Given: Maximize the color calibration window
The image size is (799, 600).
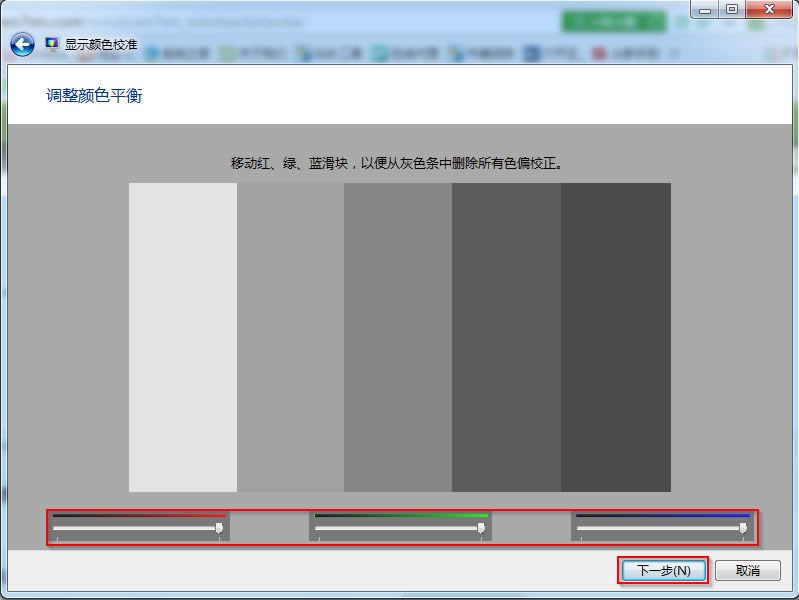Looking at the screenshot, I should click(732, 9).
